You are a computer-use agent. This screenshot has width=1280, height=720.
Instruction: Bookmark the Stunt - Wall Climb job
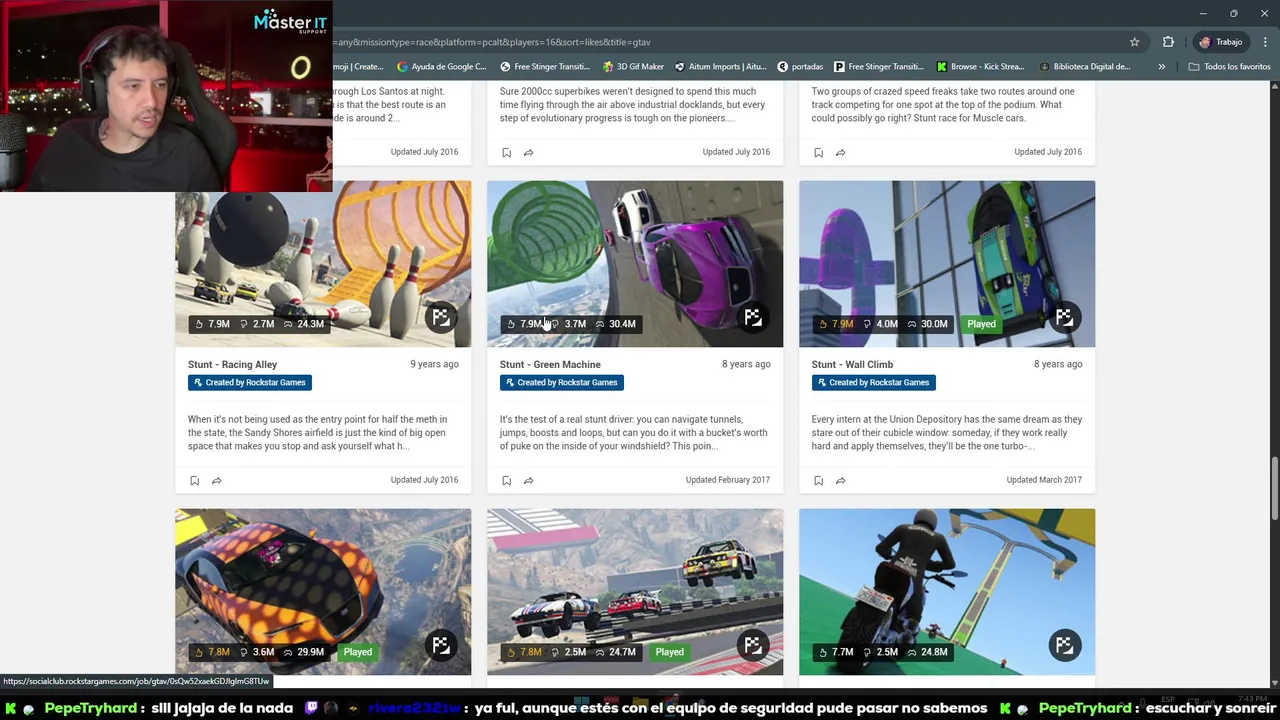click(818, 481)
